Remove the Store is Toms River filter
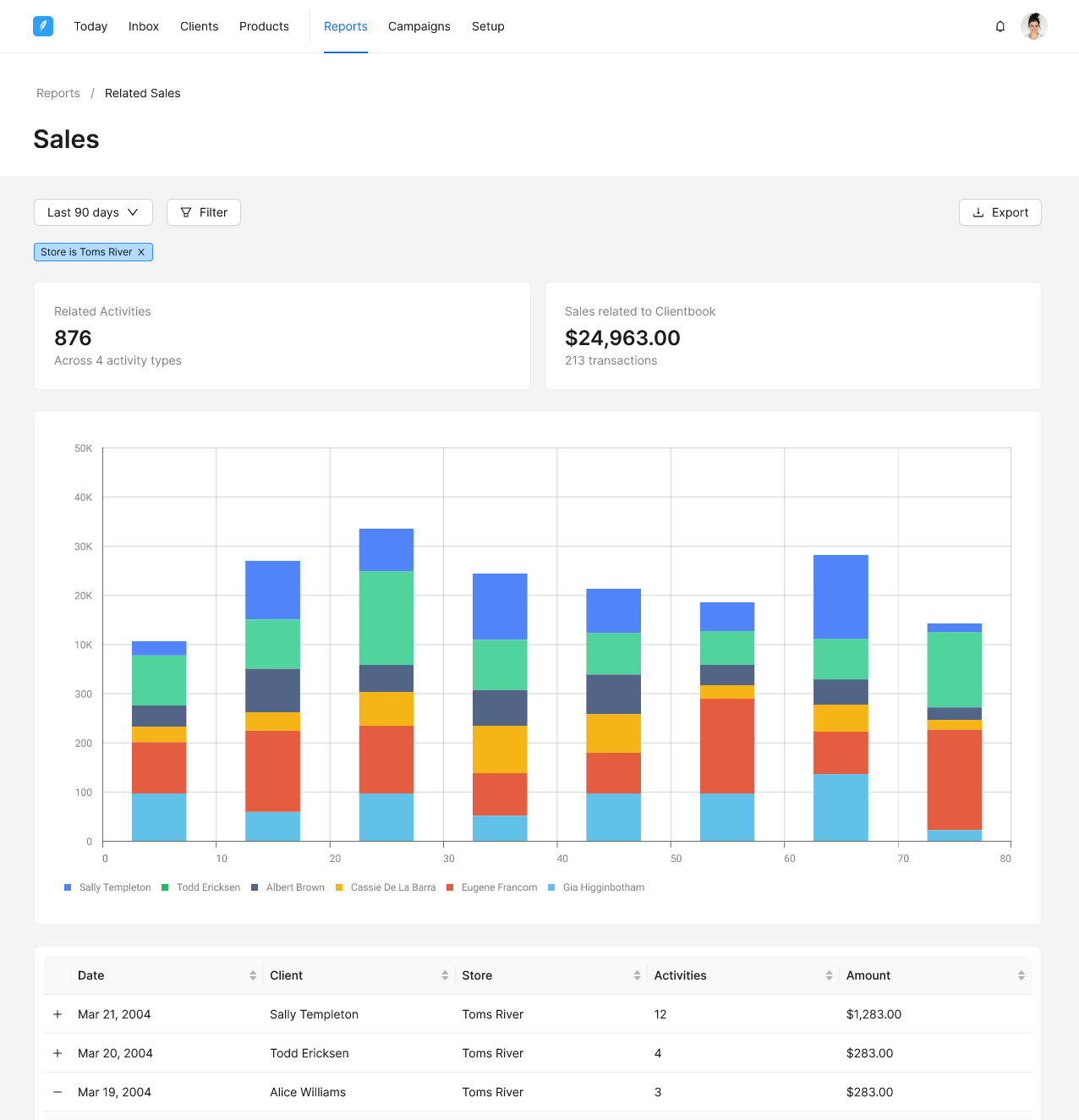The image size is (1079, 1120). coord(141,252)
